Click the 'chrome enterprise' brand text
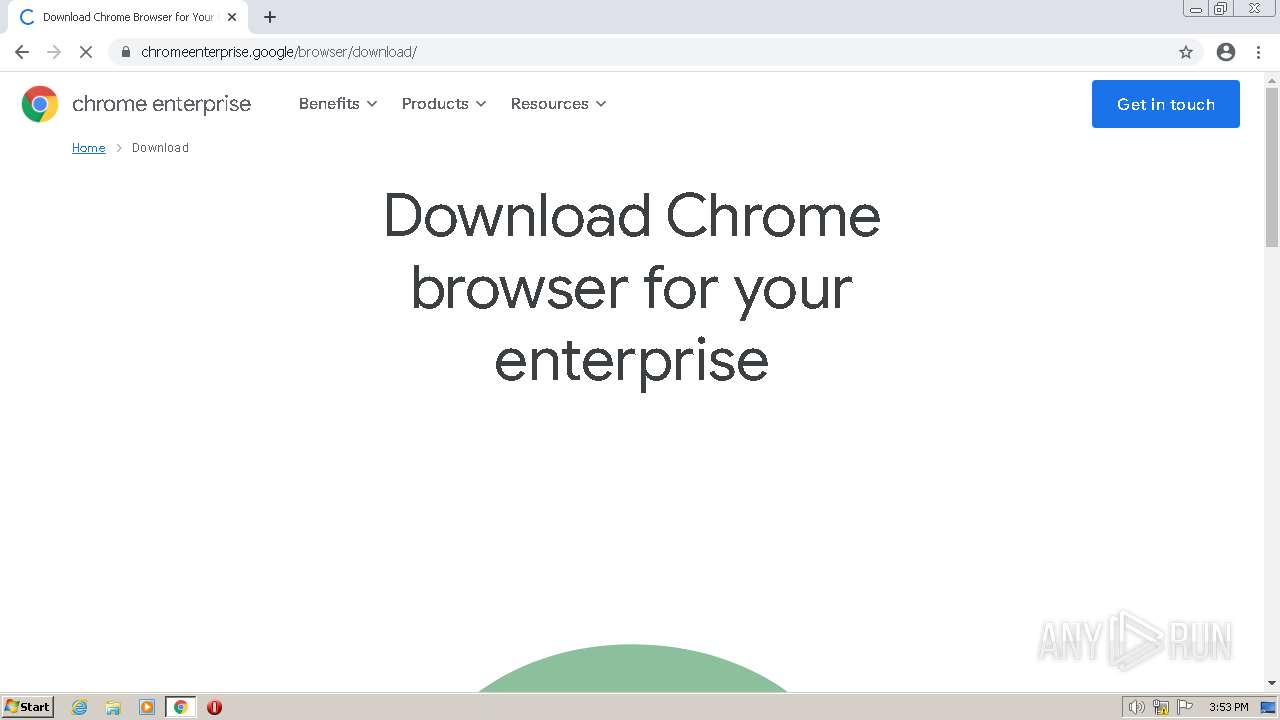1280x720 pixels. coord(161,104)
